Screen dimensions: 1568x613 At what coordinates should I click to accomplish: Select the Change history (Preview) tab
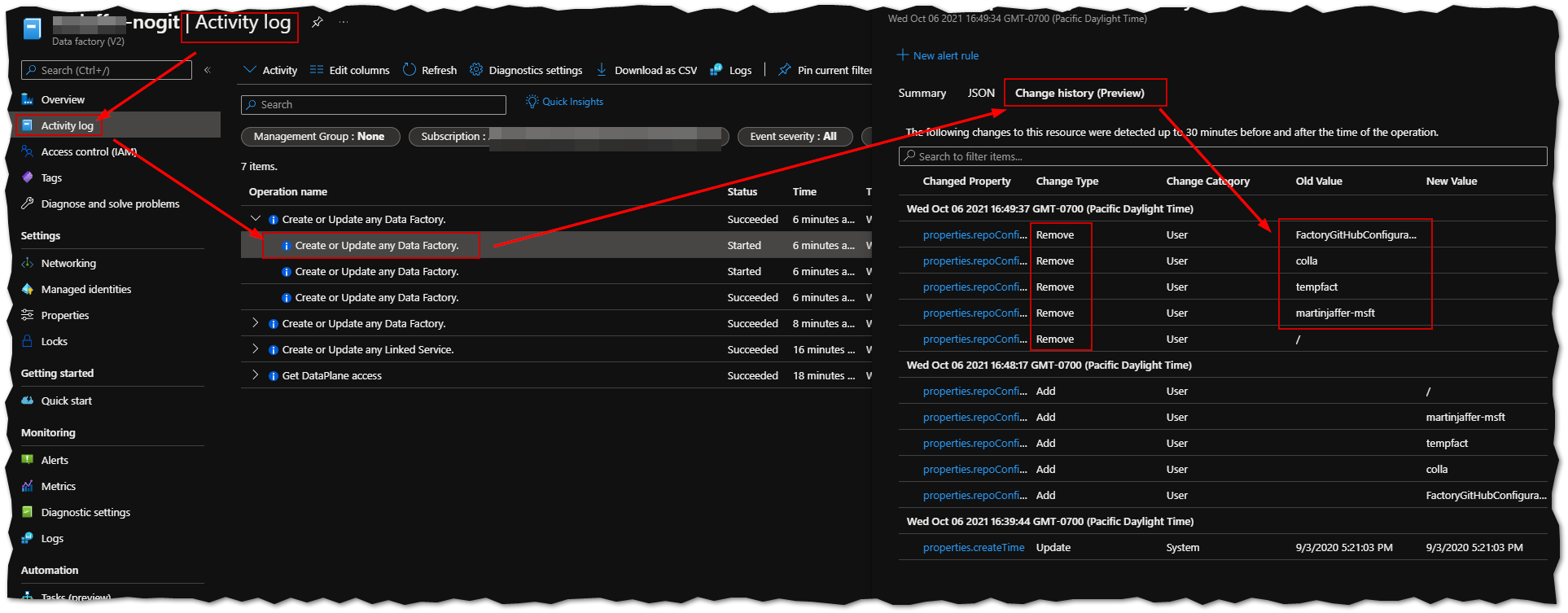point(1080,93)
